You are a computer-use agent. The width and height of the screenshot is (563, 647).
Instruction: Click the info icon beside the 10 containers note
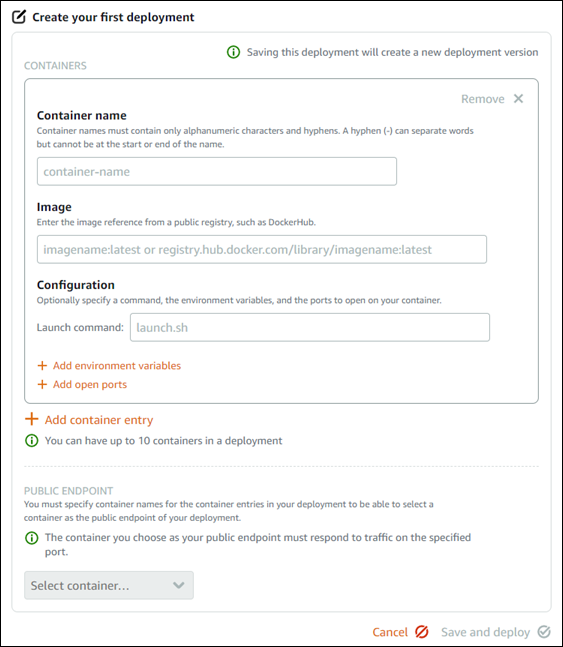pos(32,441)
